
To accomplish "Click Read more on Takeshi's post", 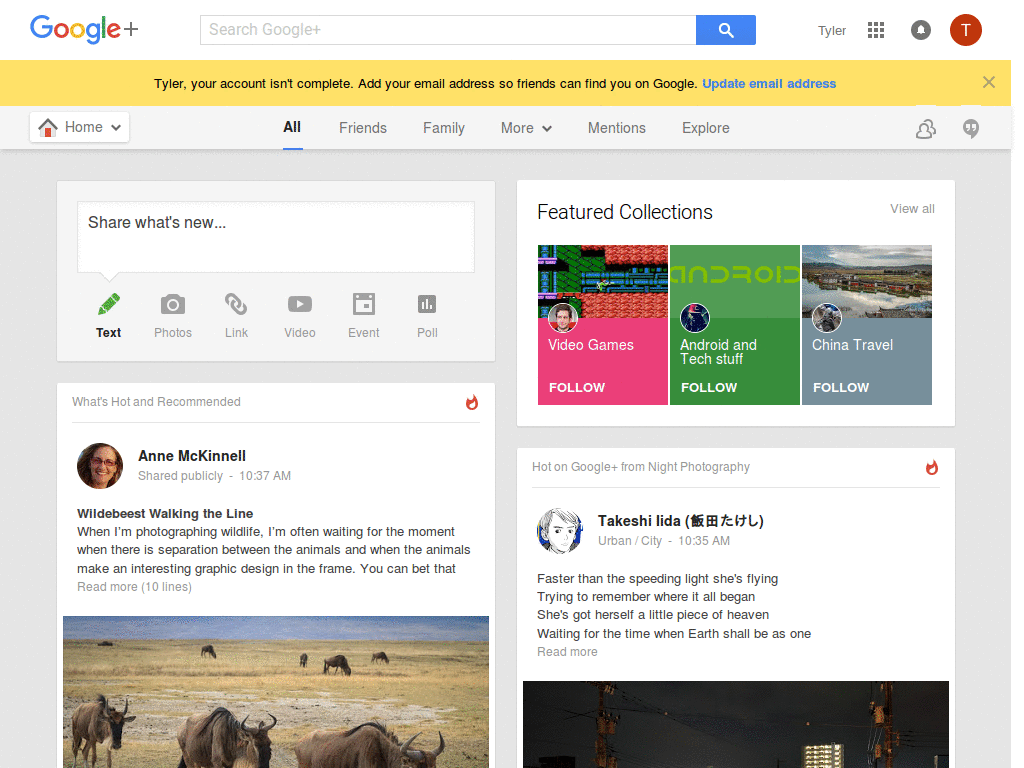I will point(567,652).
